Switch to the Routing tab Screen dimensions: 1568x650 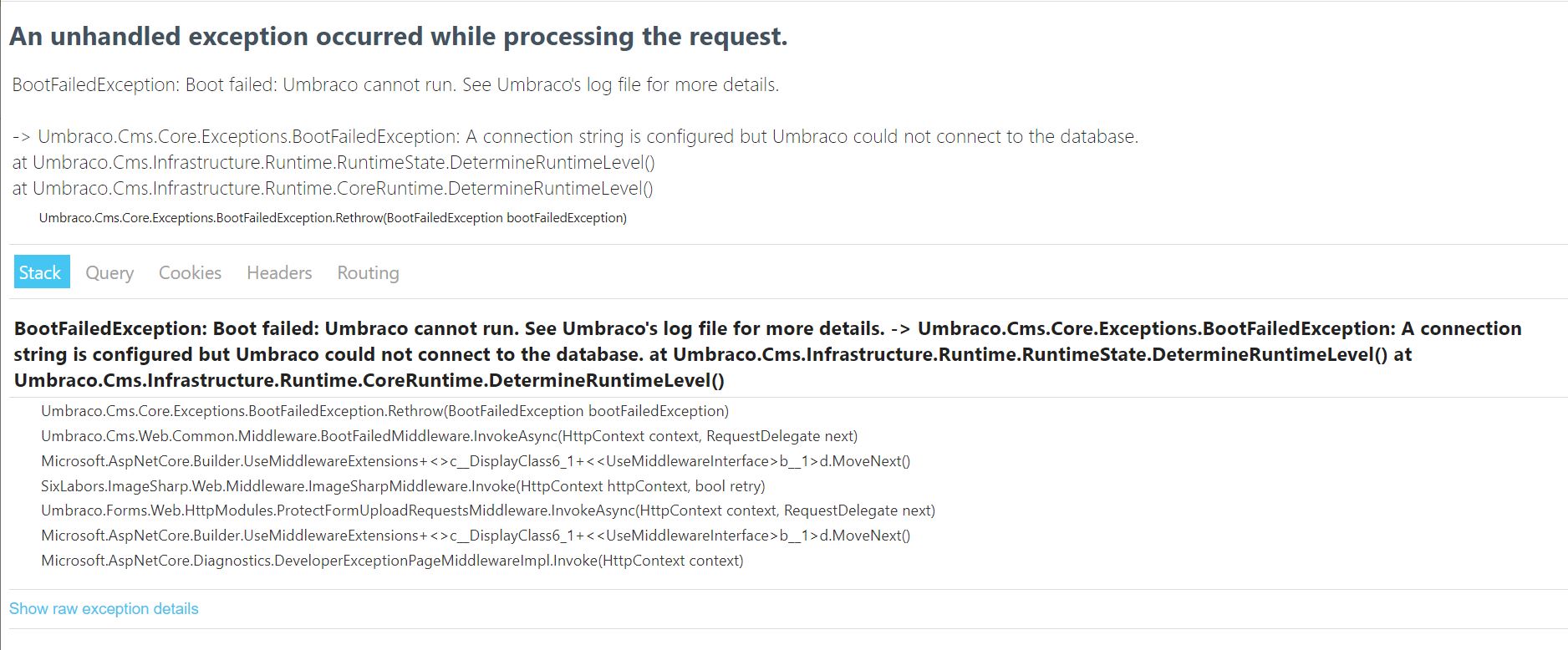pyautogui.click(x=368, y=272)
